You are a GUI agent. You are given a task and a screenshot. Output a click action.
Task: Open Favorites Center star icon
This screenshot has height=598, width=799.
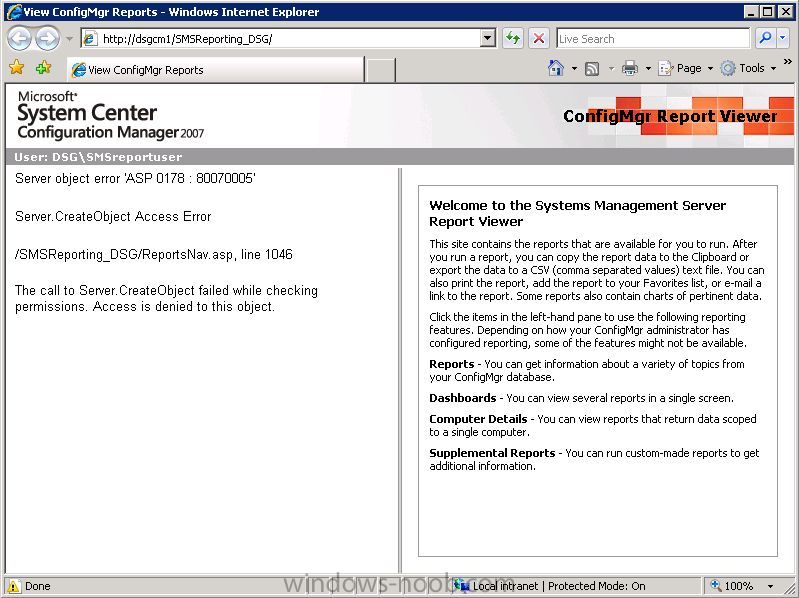click(x=16, y=67)
